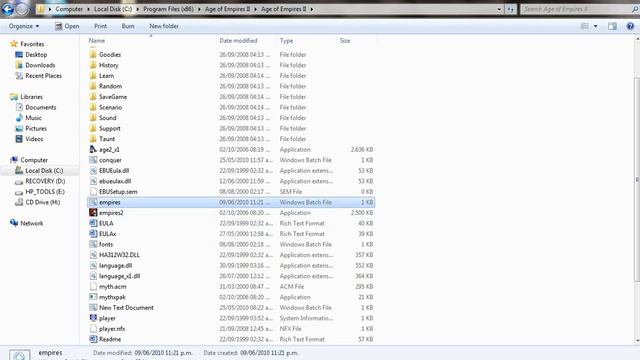
Task: Select the Scenario folder icon
Action: pyautogui.click(x=93, y=107)
